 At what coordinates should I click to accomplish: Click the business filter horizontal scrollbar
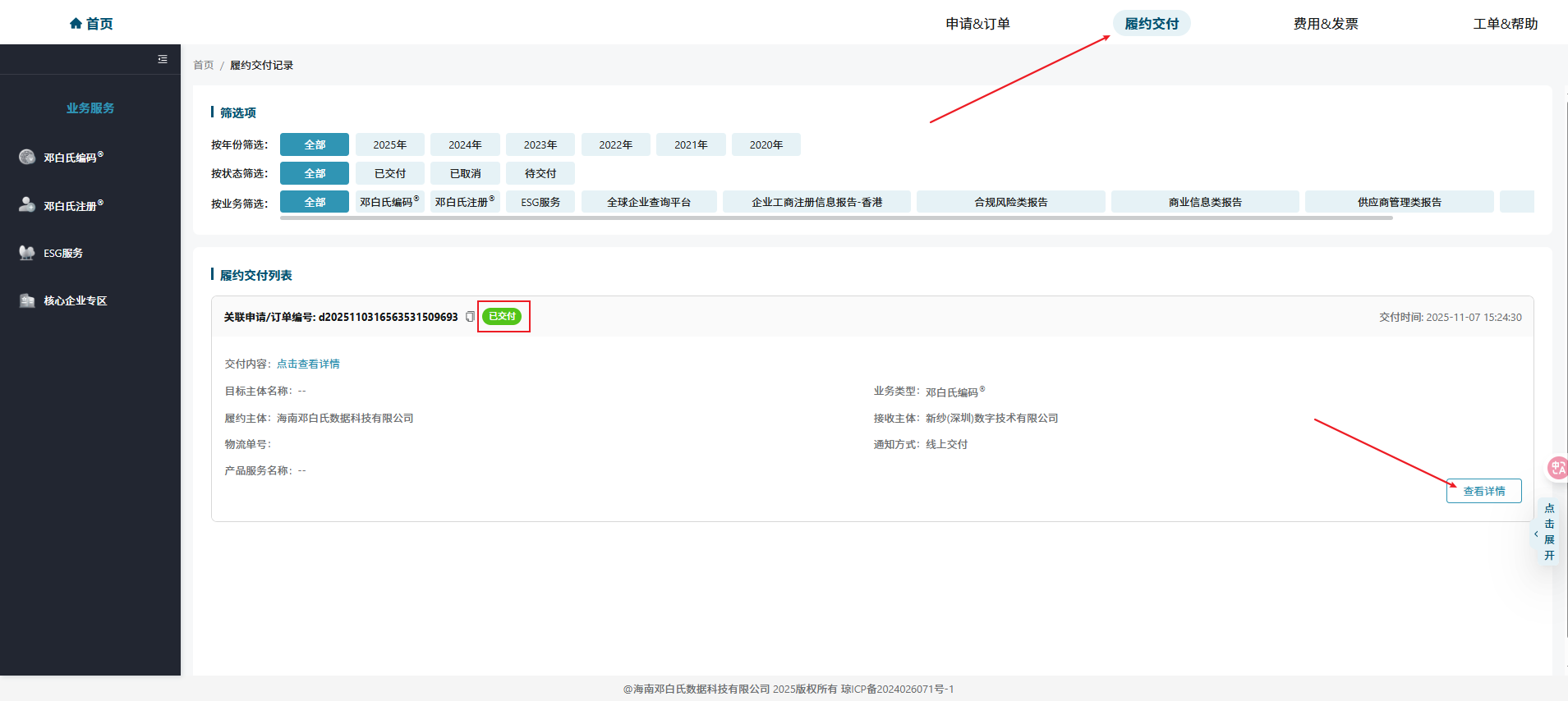[836, 218]
